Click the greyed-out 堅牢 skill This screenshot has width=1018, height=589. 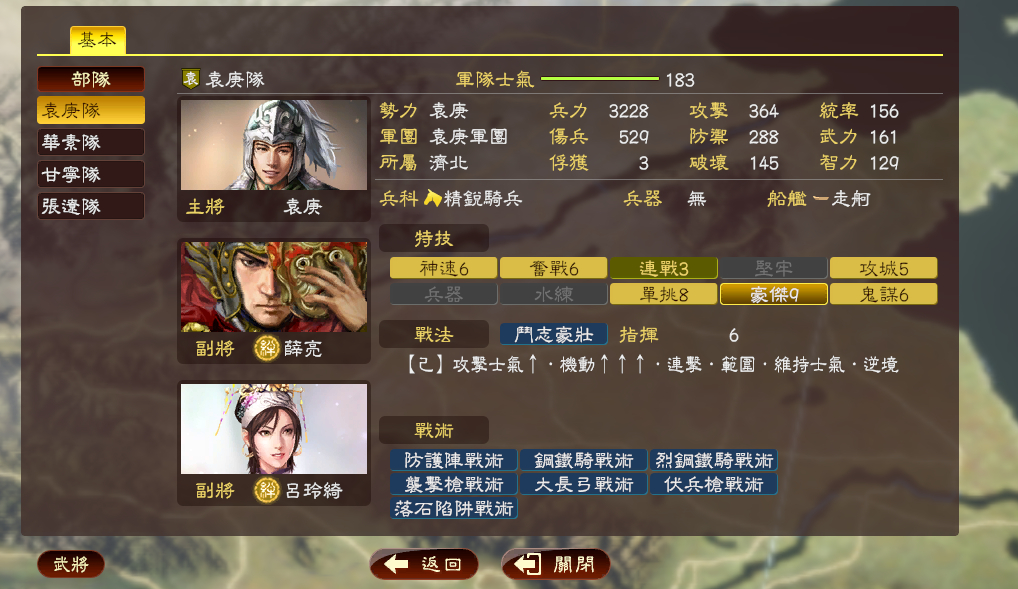(774, 268)
